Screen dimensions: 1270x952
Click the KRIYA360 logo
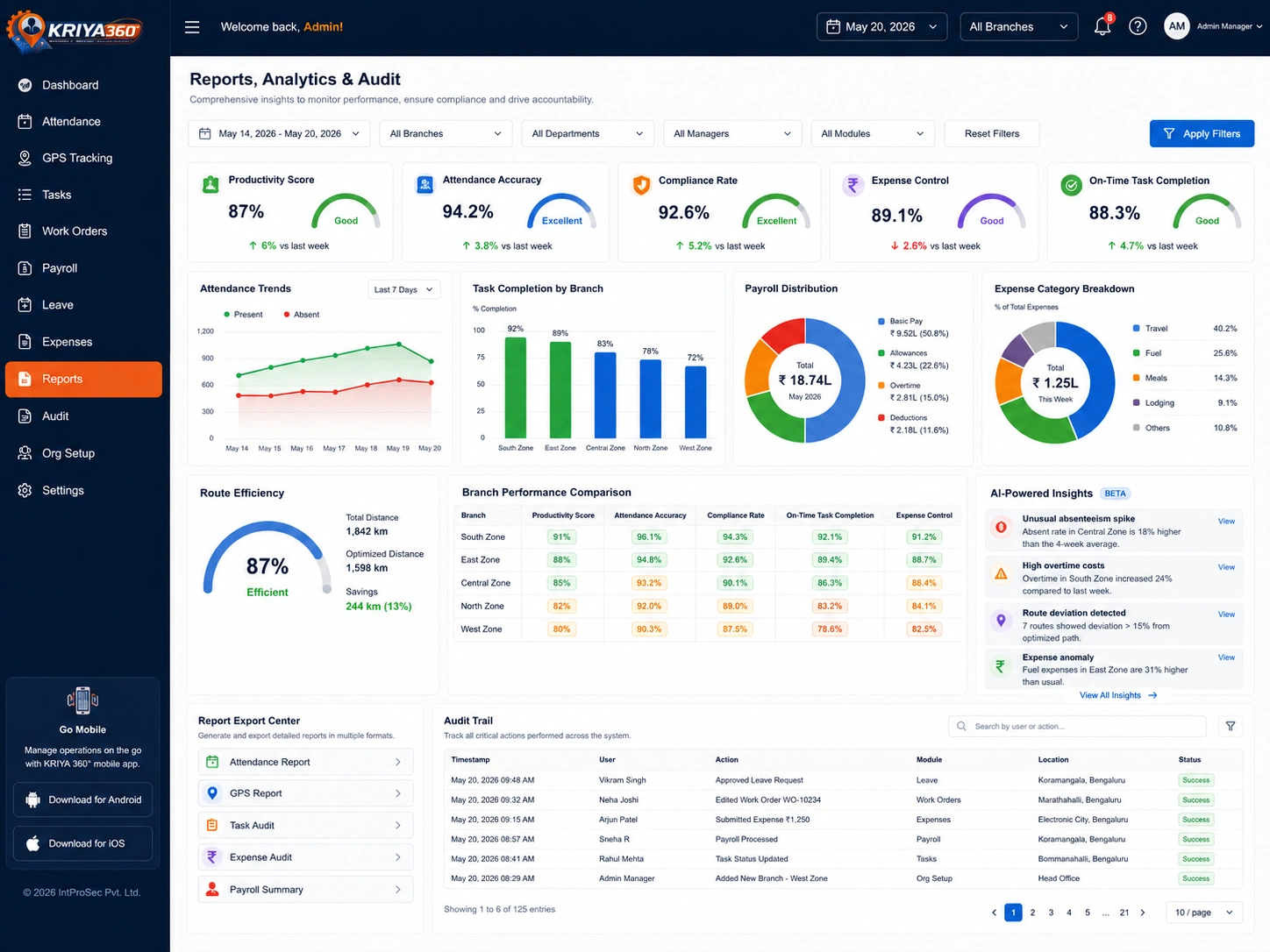(x=74, y=29)
